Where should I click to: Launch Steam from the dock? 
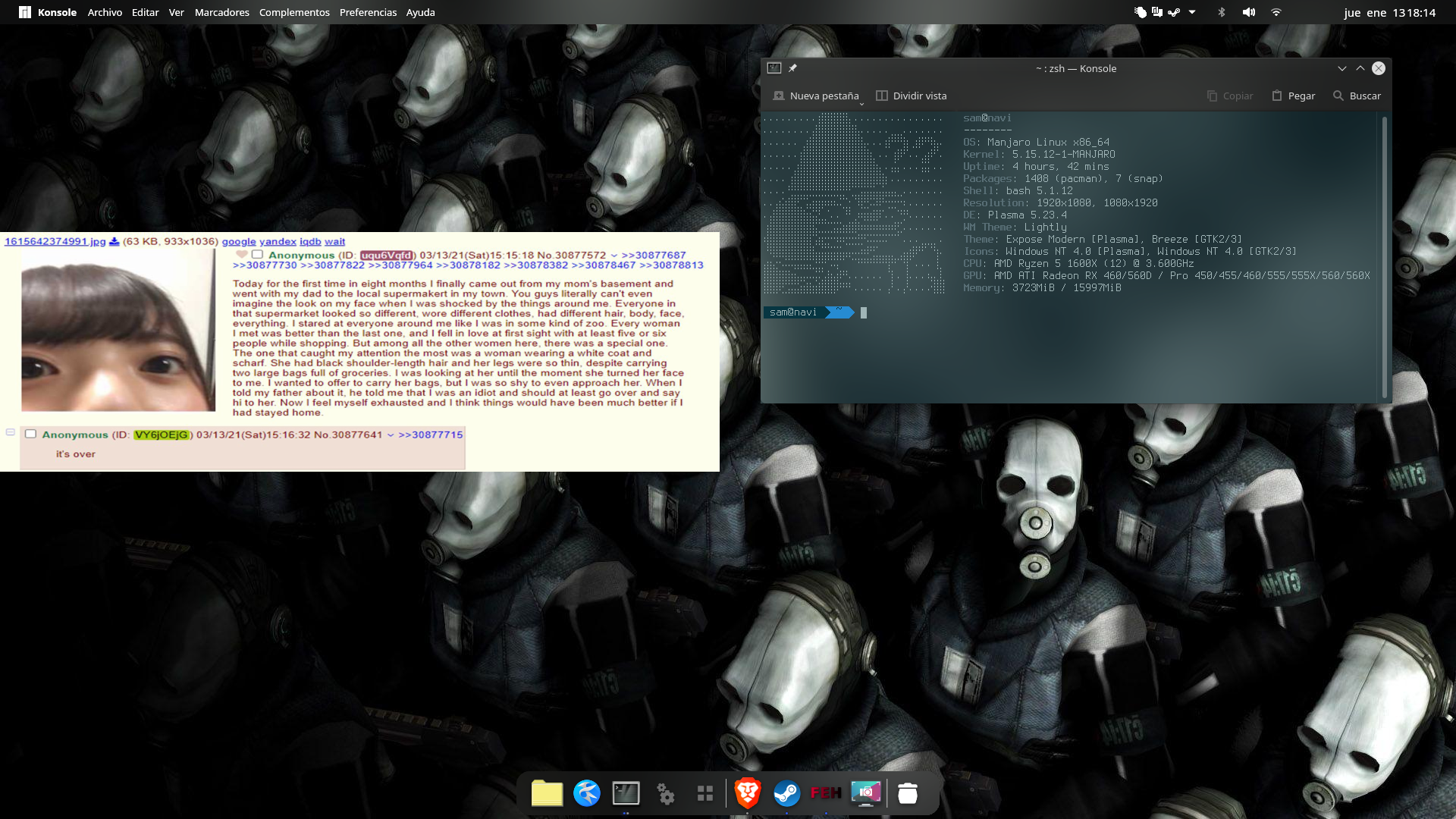click(x=786, y=793)
